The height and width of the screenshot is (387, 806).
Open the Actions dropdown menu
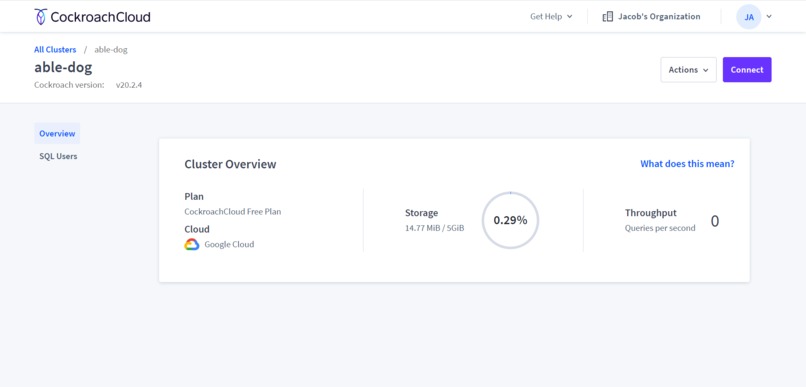pos(688,69)
